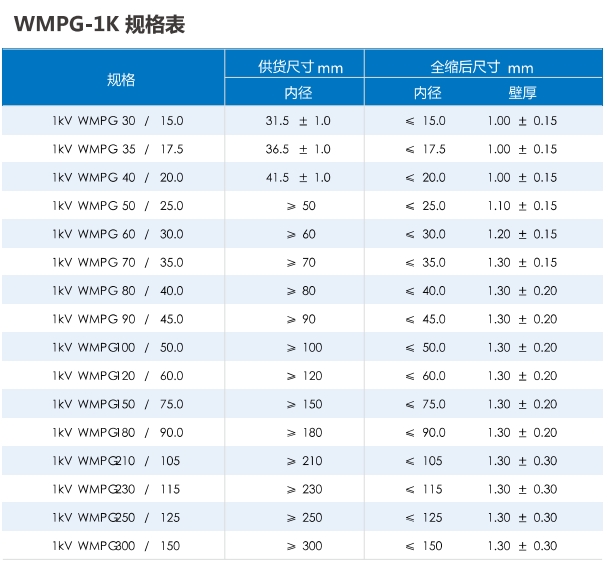This screenshot has width=610, height=577.
Task: Click shrunk diameter '≤ 115'
Action: [x=424, y=489]
